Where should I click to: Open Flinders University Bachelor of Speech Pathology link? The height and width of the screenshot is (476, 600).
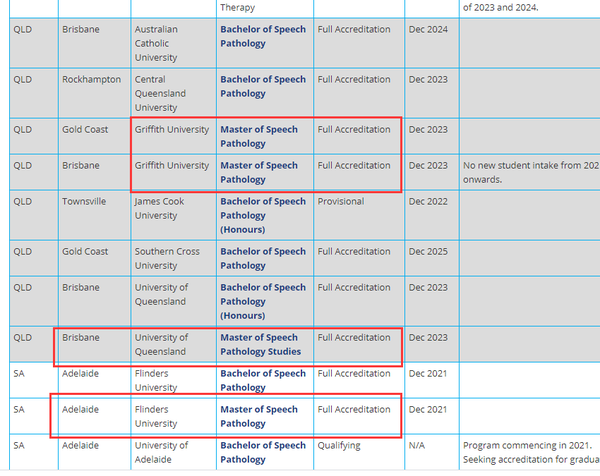pos(263,381)
